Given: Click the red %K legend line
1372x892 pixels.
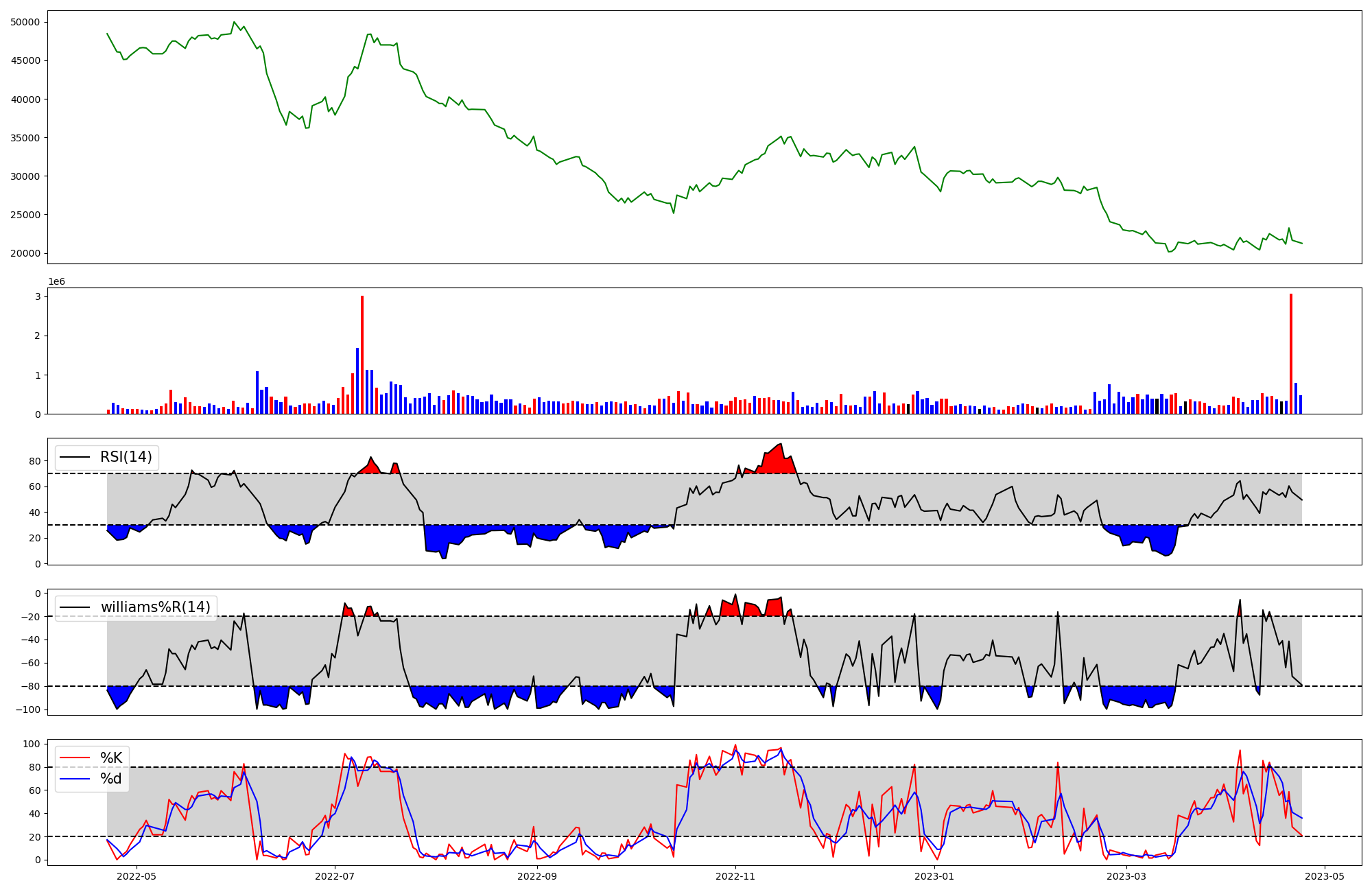Looking at the screenshot, I should click(75, 758).
